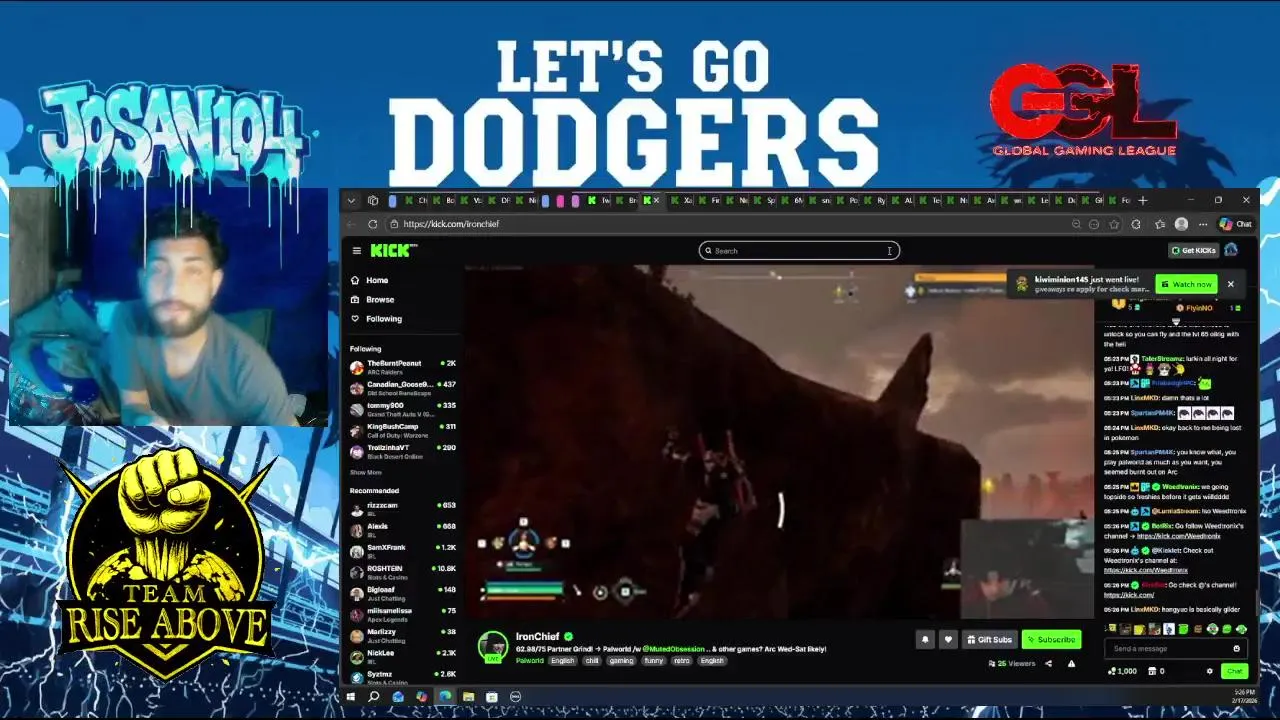Open the browser favorites list icon
This screenshot has height=720, width=1280.
coord(1160,224)
